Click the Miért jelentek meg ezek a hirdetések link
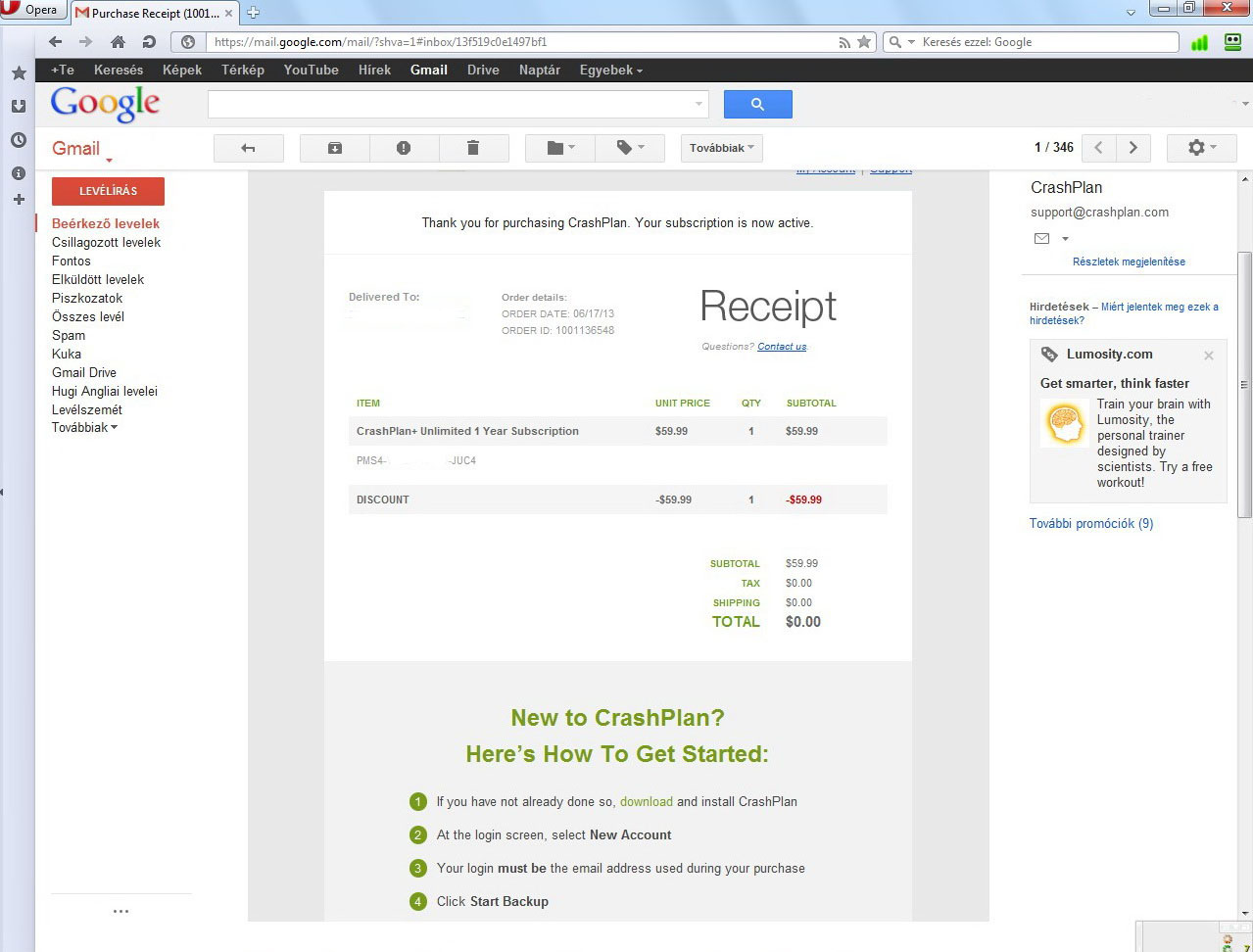 click(1124, 313)
